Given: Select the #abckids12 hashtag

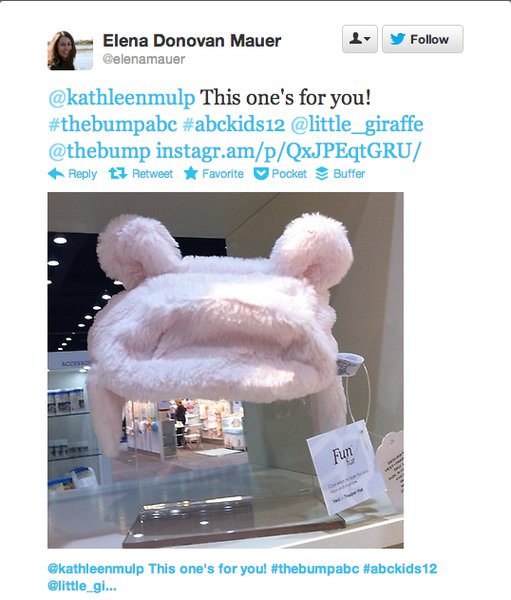Looking at the screenshot, I should 234,124.
